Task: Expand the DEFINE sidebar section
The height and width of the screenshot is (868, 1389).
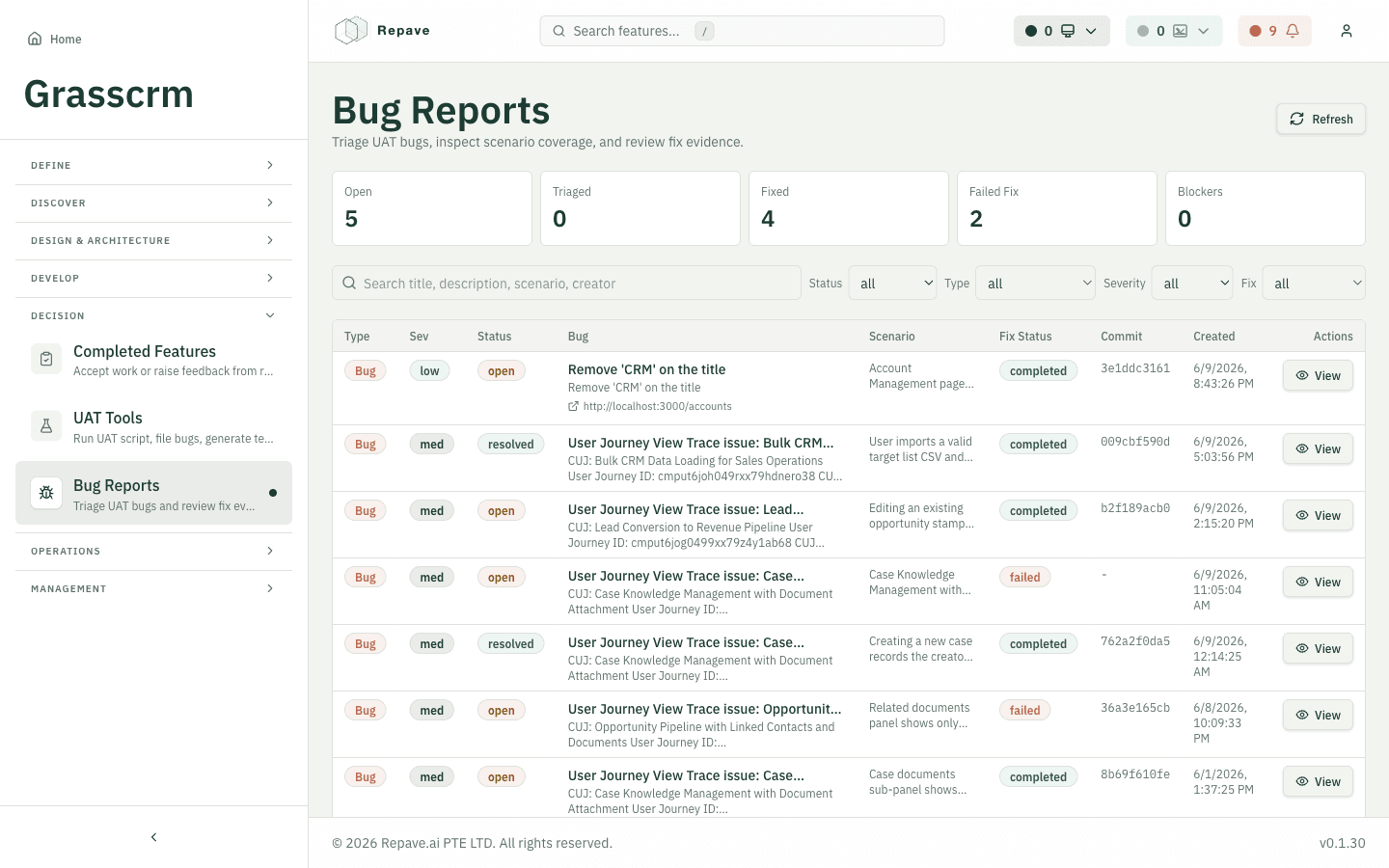Action: (153, 166)
